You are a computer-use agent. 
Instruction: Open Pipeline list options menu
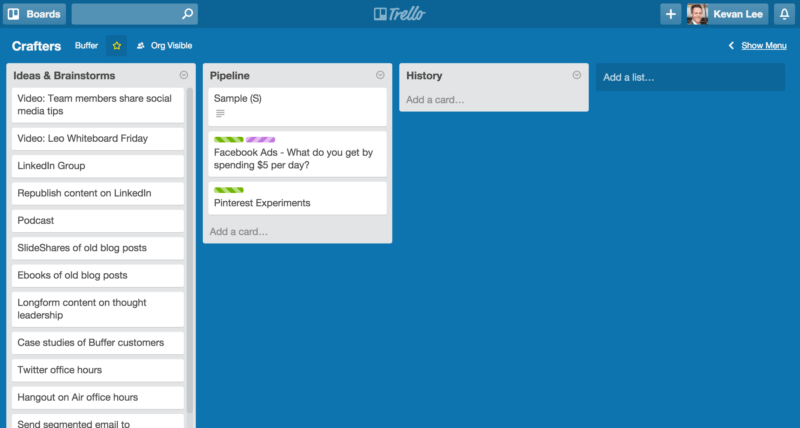pyautogui.click(x=380, y=75)
